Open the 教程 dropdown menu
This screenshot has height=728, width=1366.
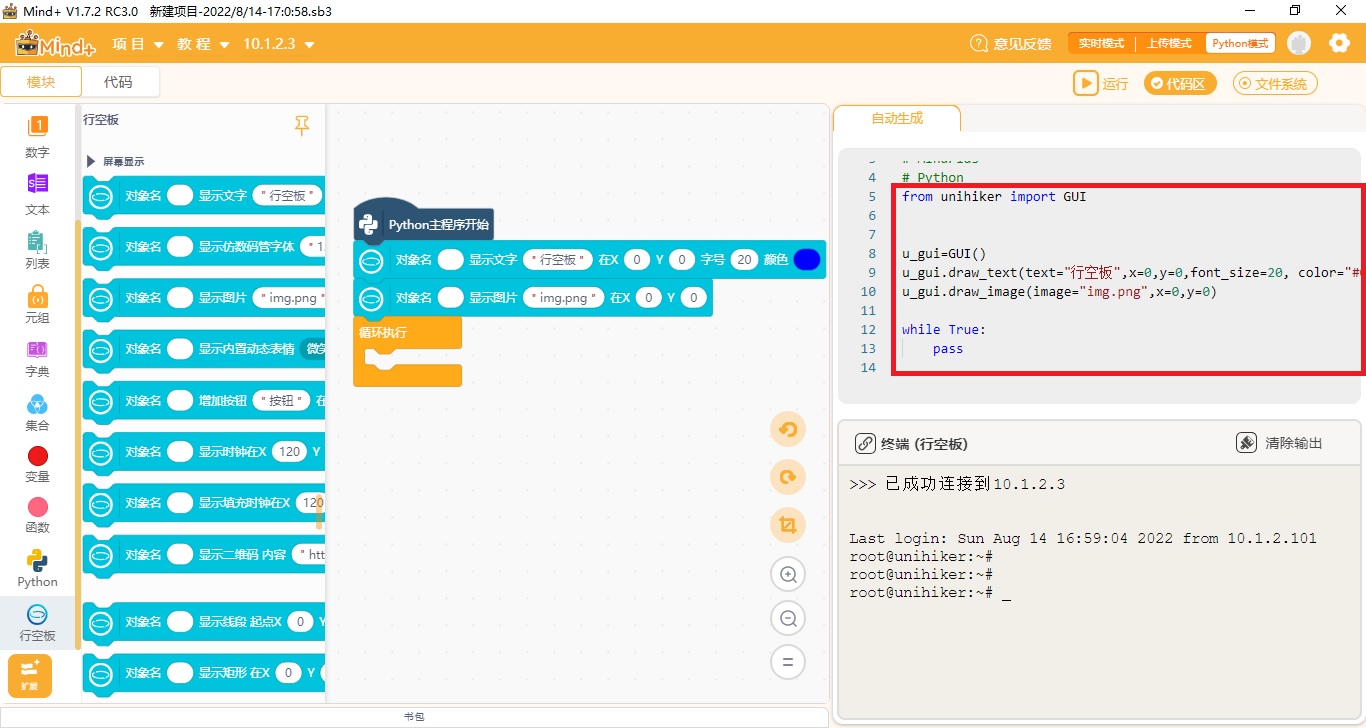click(x=204, y=44)
